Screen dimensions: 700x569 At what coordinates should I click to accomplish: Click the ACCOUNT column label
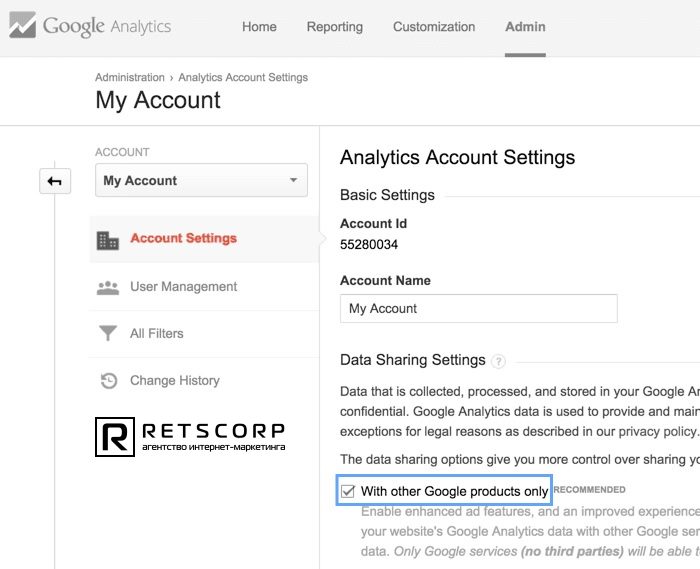coord(122,152)
